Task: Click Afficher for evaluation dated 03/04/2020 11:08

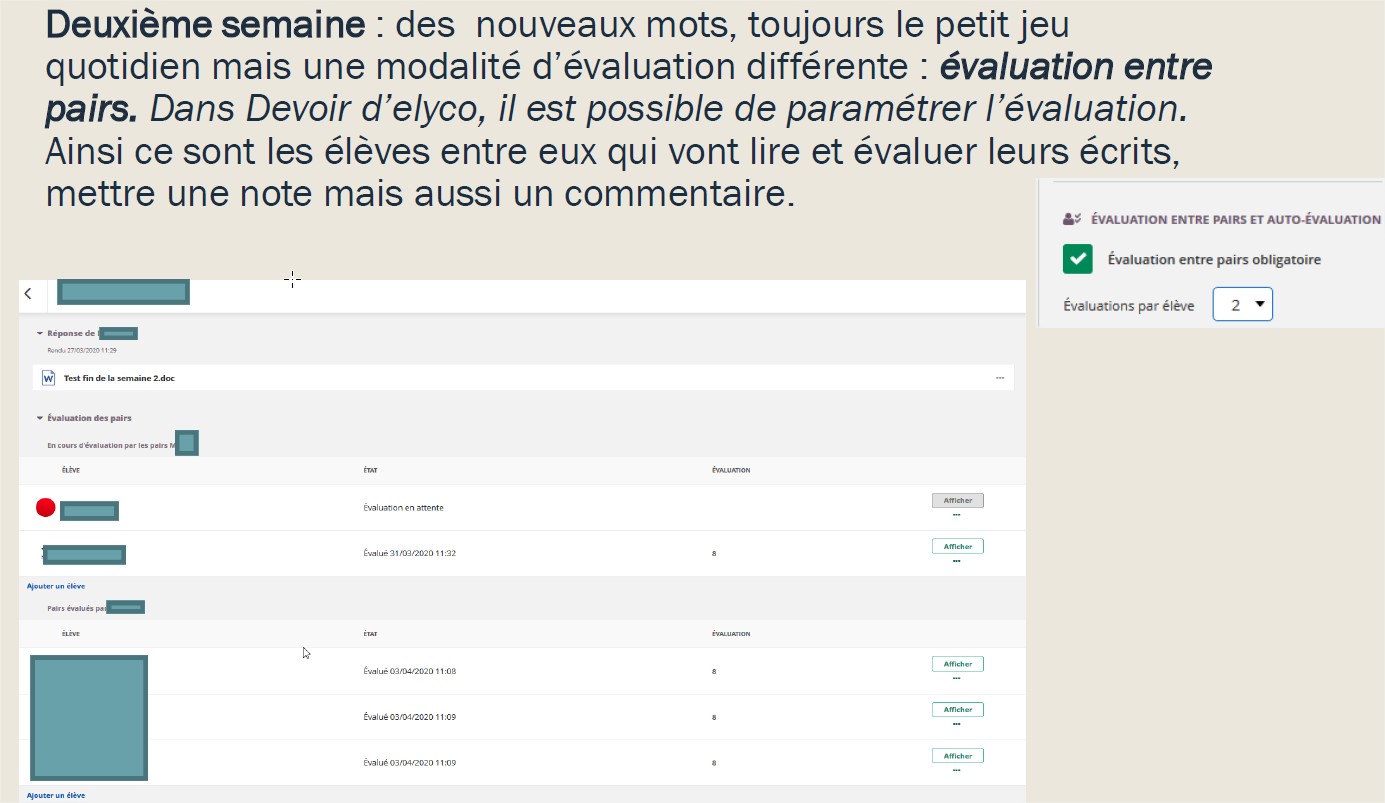Action: pos(957,663)
